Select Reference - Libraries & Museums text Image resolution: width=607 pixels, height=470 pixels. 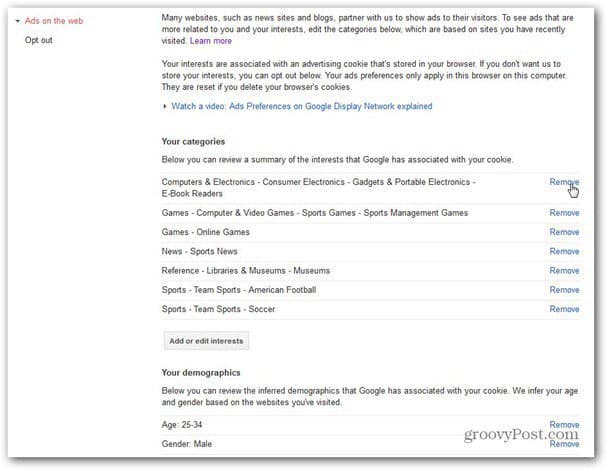click(x=246, y=271)
